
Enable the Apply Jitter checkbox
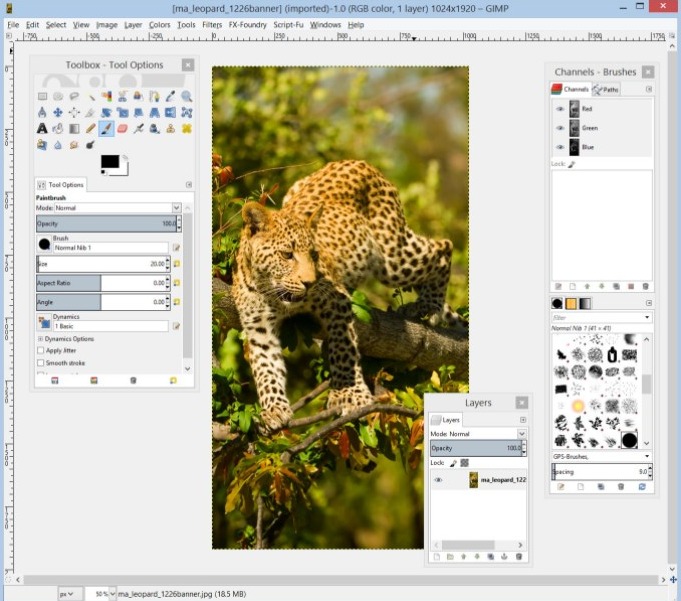point(41,350)
